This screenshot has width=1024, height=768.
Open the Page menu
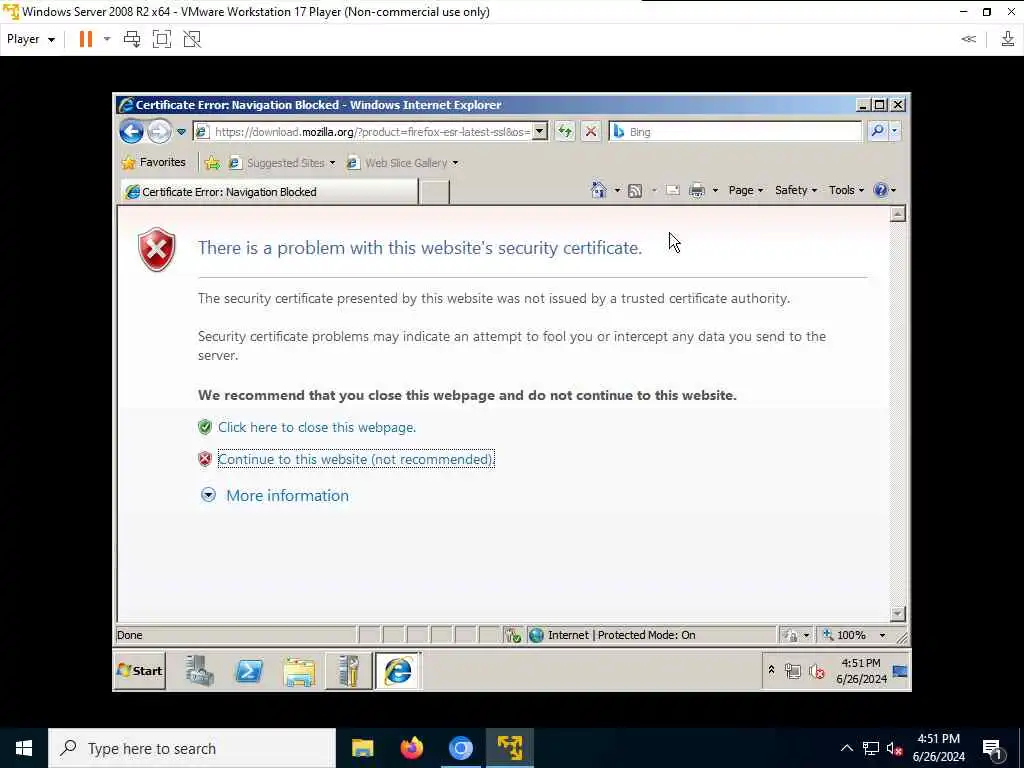point(745,190)
